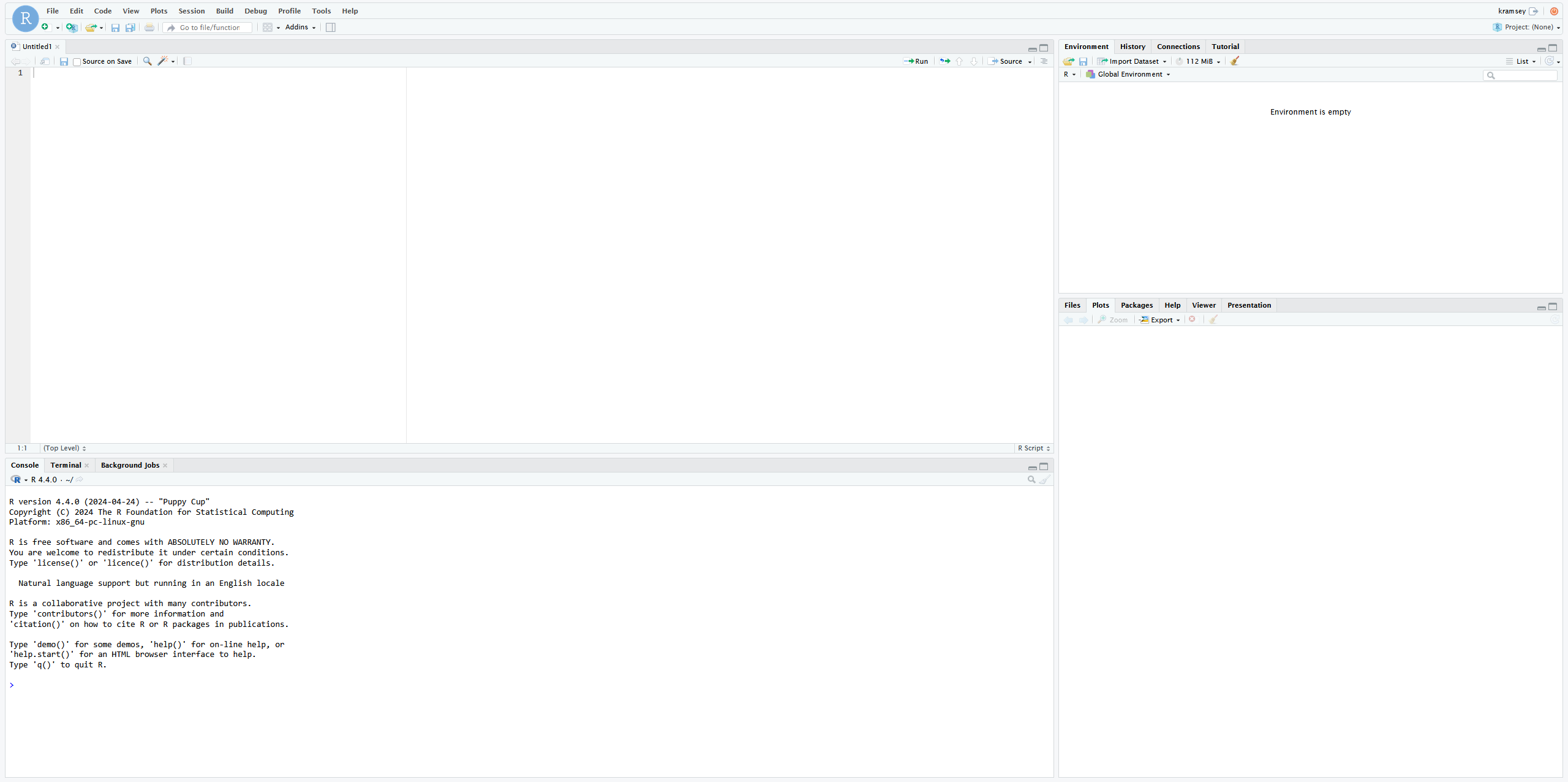Open the workspace panes grid dropdown
Image resolution: width=1568 pixels, height=782 pixels.
(271, 28)
